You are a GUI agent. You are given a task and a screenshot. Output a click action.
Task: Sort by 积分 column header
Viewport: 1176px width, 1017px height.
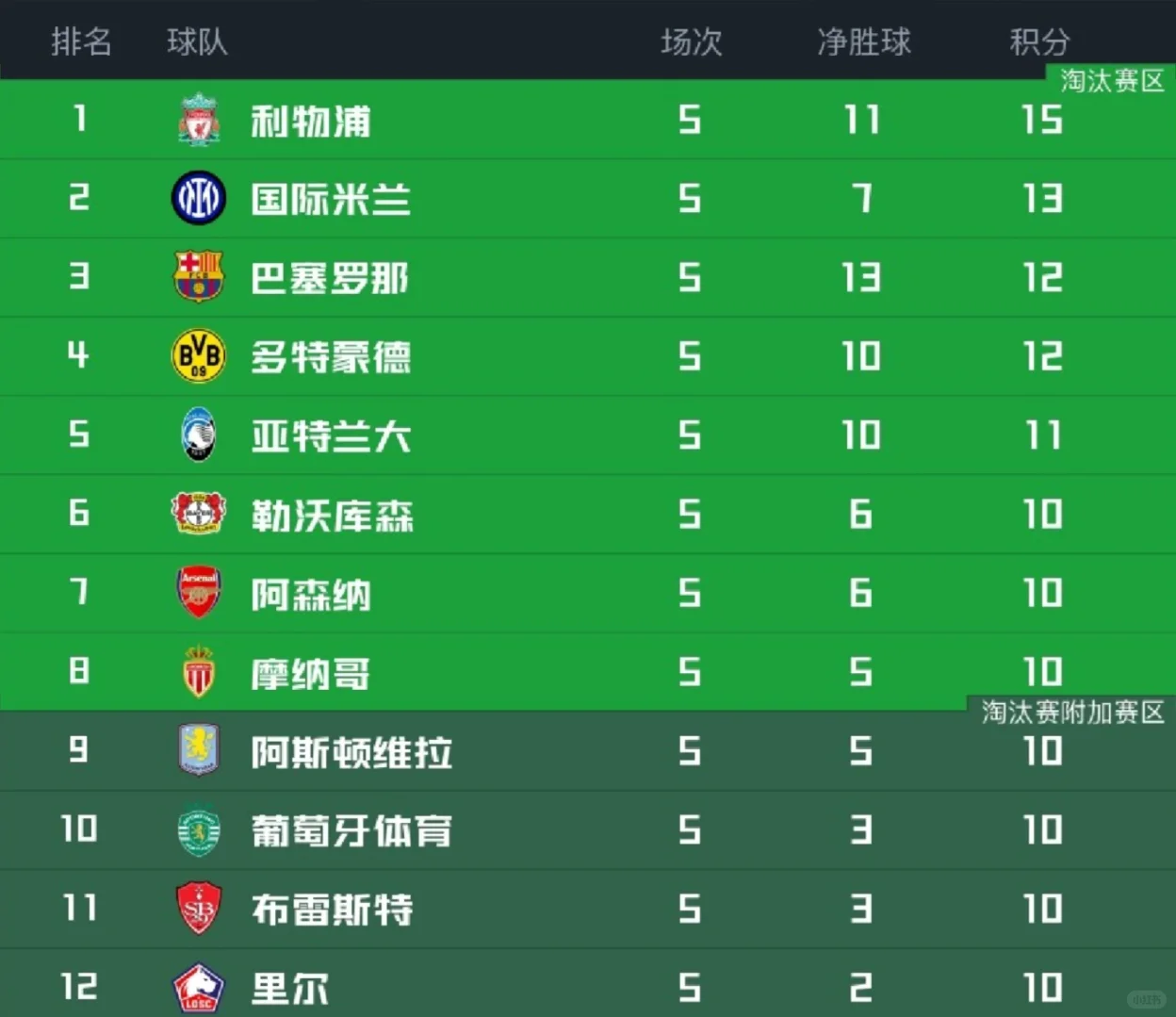pyautogui.click(x=1039, y=41)
